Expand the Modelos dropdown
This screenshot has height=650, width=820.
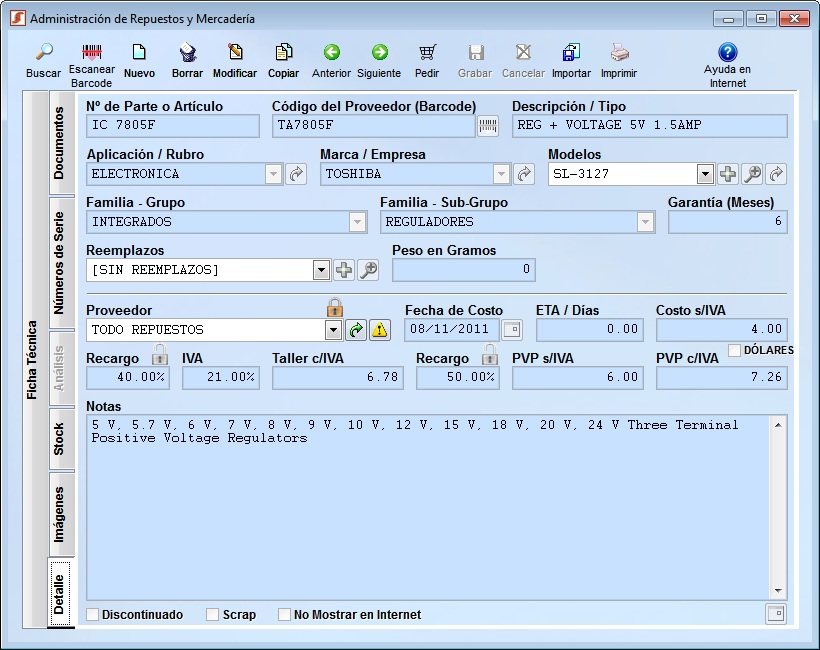tap(705, 174)
